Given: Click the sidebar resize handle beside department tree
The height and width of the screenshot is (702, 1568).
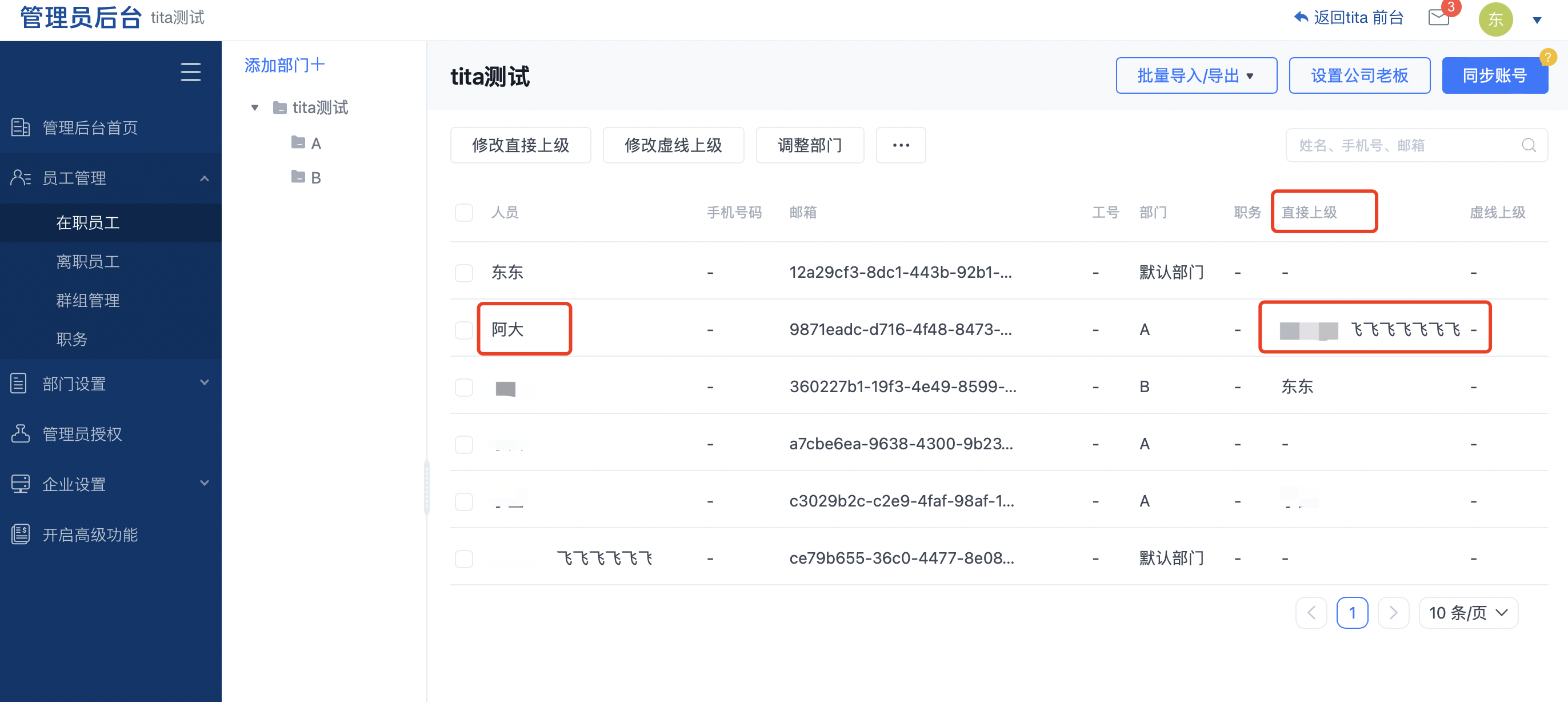Looking at the screenshot, I should click(x=426, y=487).
